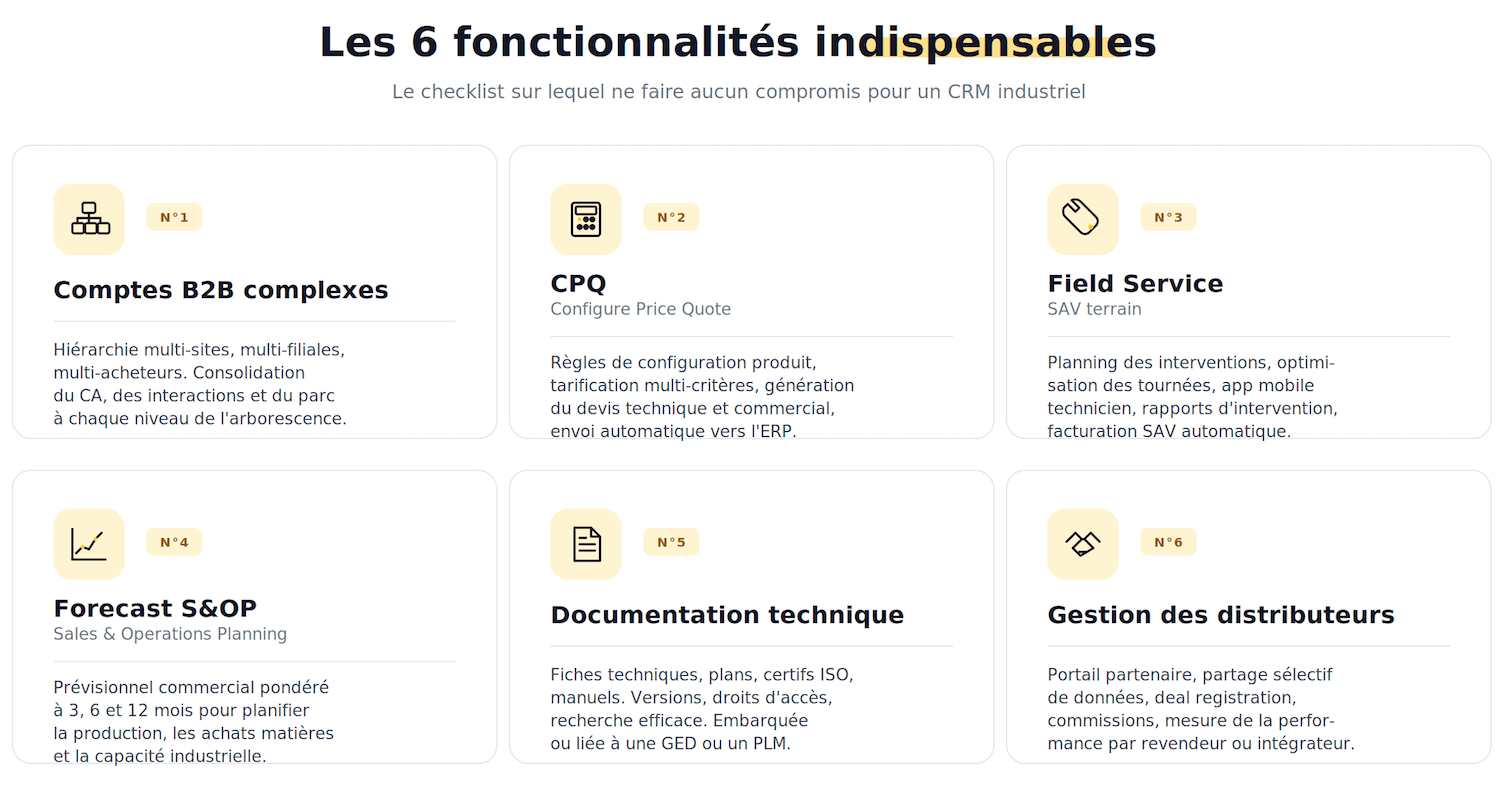1500x785 pixels.
Task: Click the Forecast line chart icon
Action: tap(89, 543)
